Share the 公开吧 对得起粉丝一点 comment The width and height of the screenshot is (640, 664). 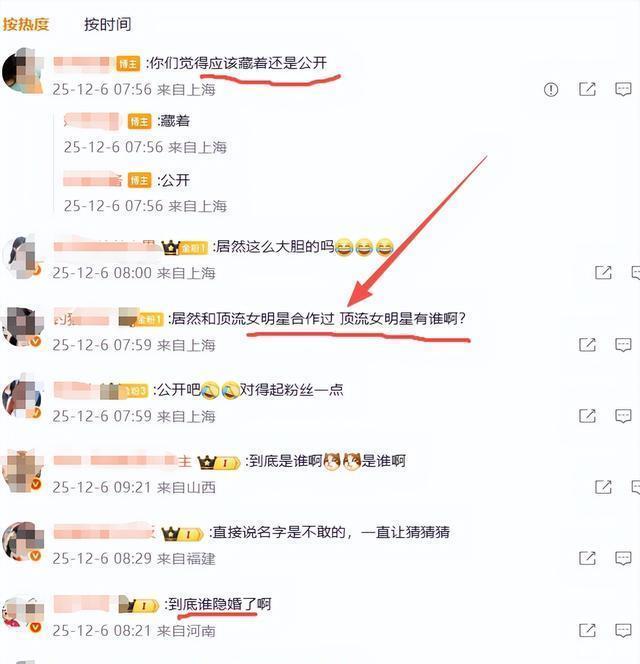pyautogui.click(x=587, y=416)
